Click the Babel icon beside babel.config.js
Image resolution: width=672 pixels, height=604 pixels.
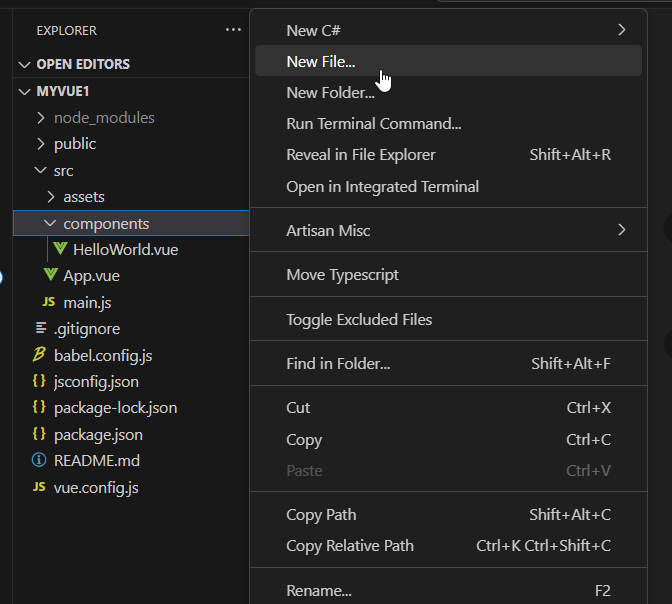click(x=40, y=354)
